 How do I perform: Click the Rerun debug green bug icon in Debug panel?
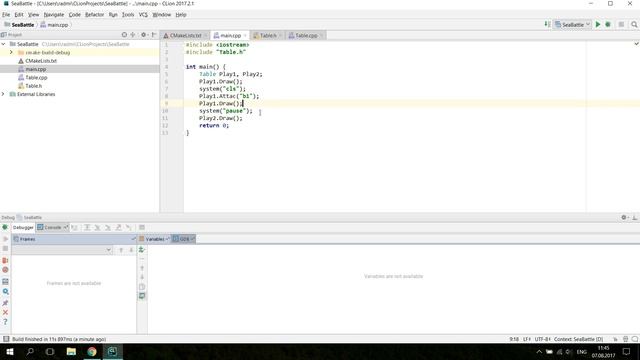[5, 227]
